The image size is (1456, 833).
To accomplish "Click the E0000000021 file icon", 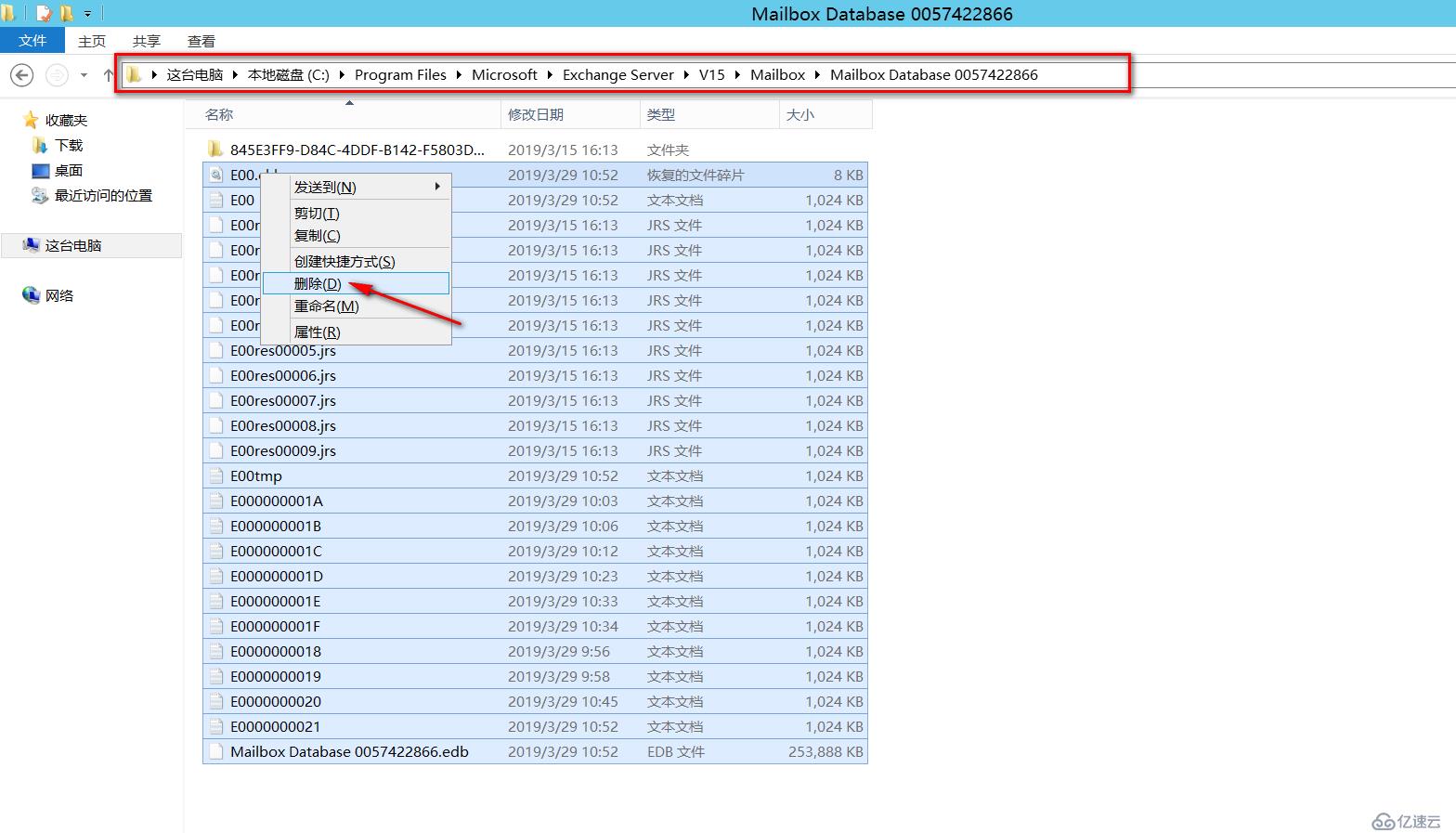I will 216,726.
